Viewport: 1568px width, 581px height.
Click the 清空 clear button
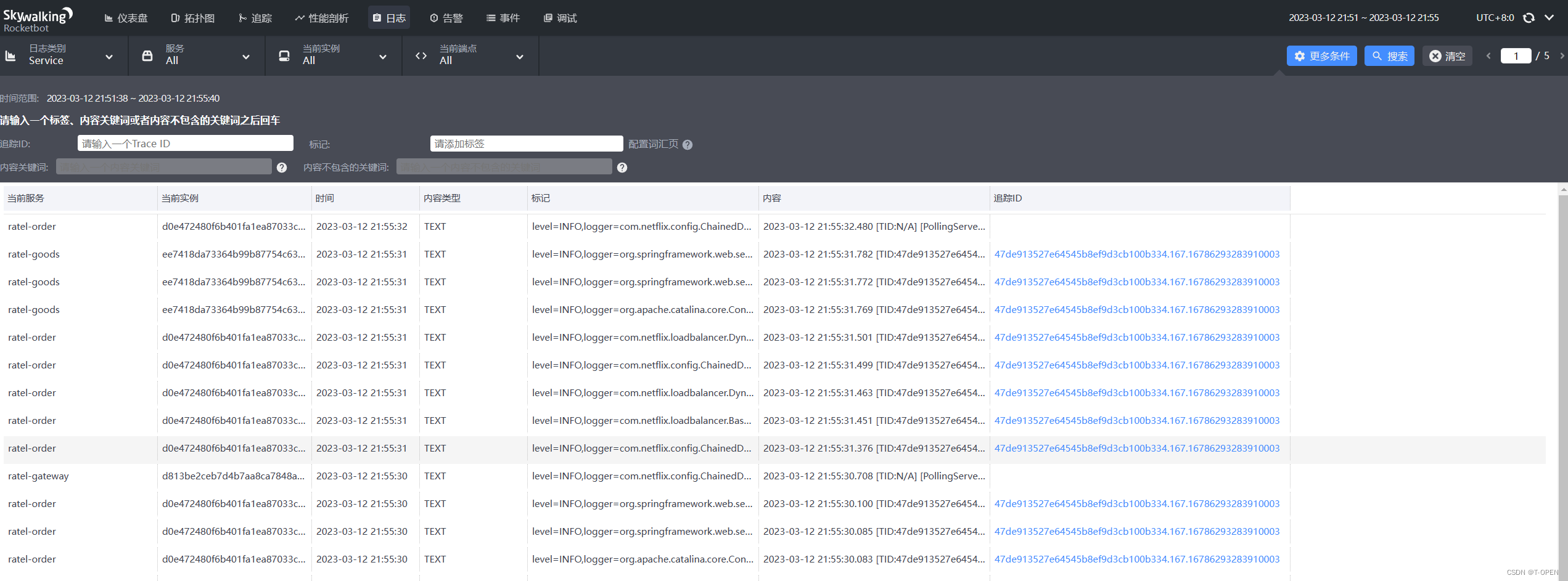[1447, 56]
